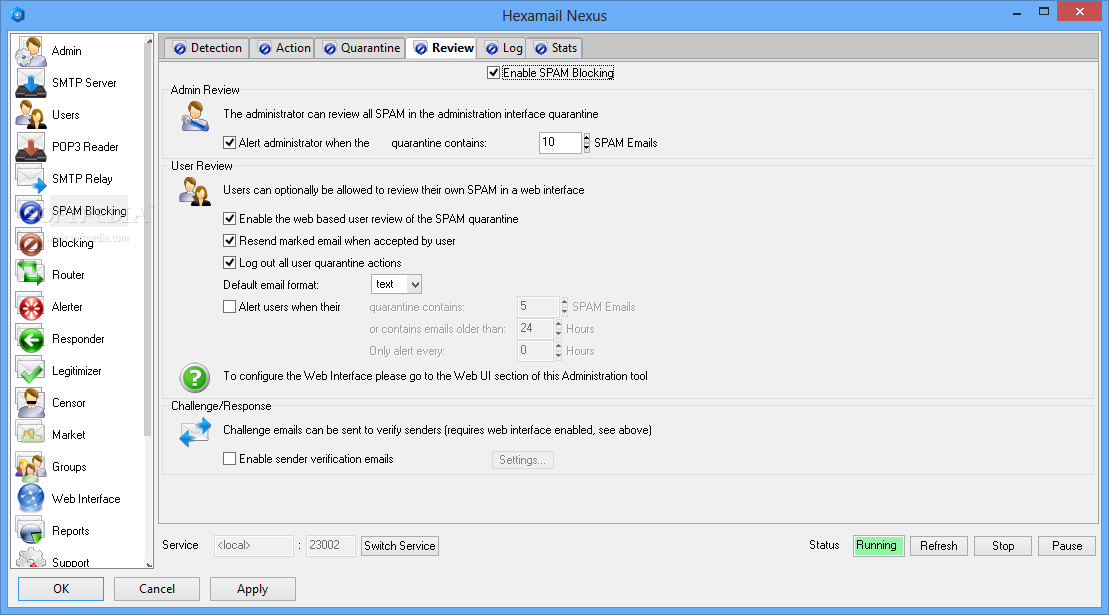
Task: Select the Groups people icon
Action: click(30, 467)
